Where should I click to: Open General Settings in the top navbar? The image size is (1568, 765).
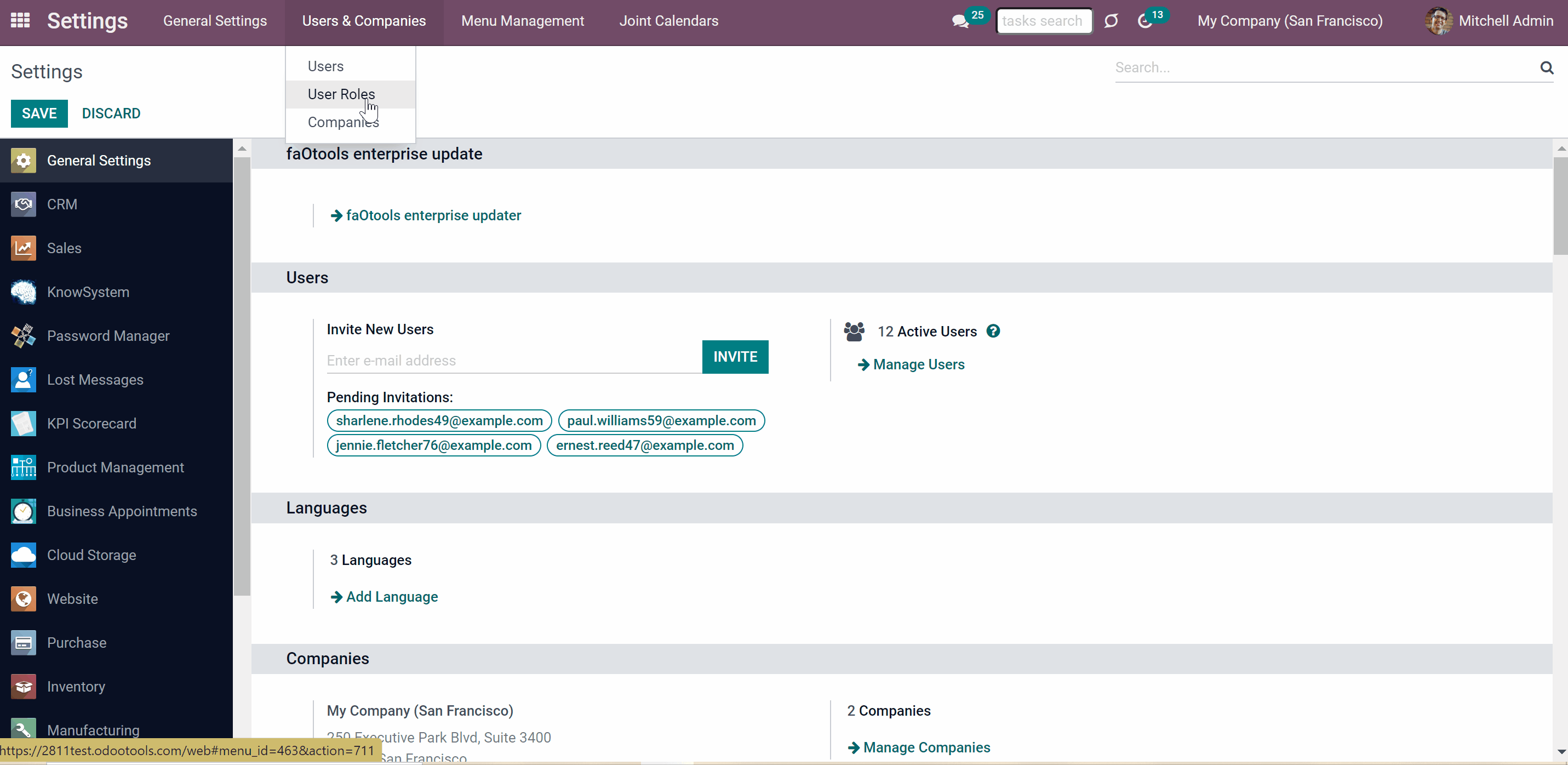[215, 21]
